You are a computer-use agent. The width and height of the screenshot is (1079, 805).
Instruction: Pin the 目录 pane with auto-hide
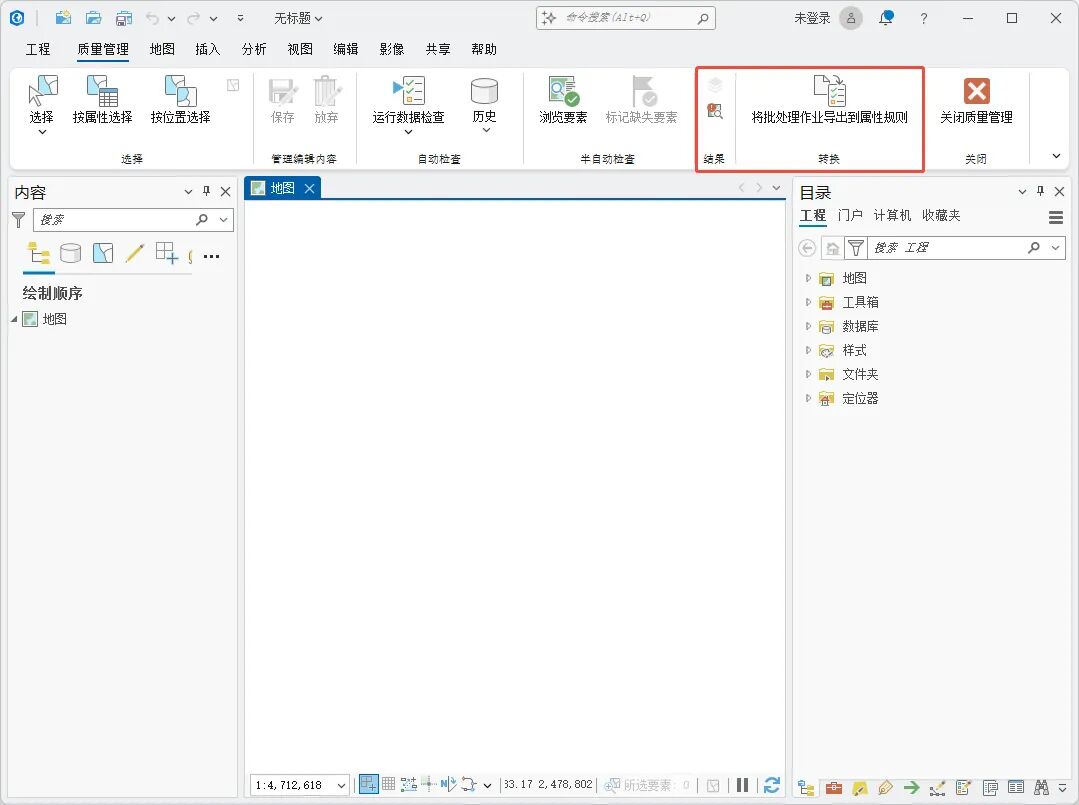[1040, 191]
